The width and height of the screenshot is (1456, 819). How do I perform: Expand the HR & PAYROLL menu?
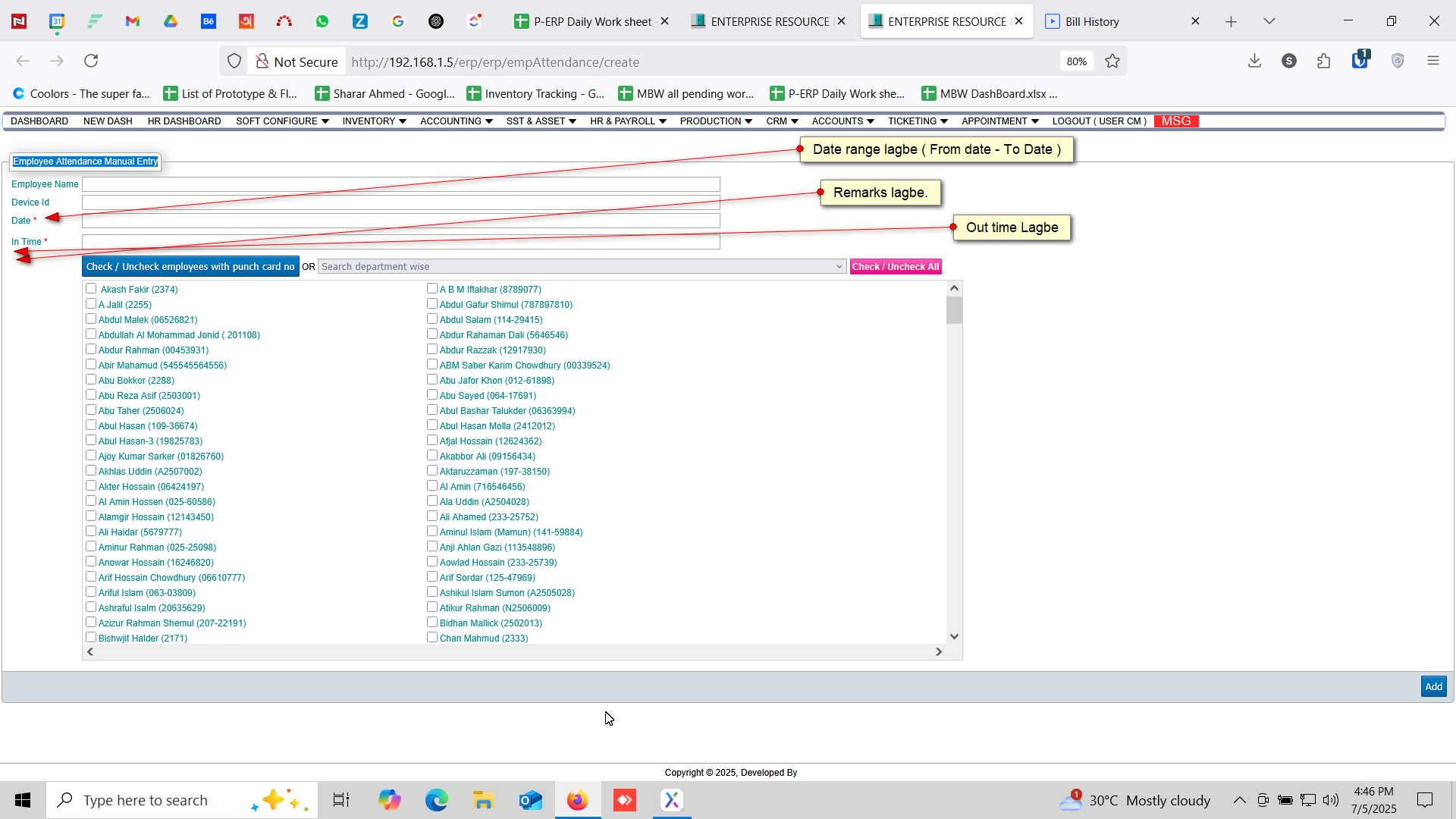point(627,121)
